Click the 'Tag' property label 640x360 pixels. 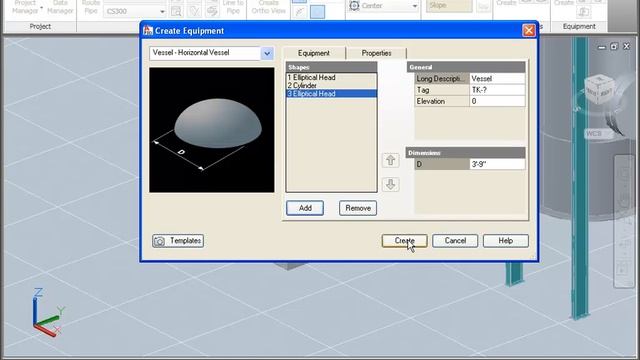(442, 90)
